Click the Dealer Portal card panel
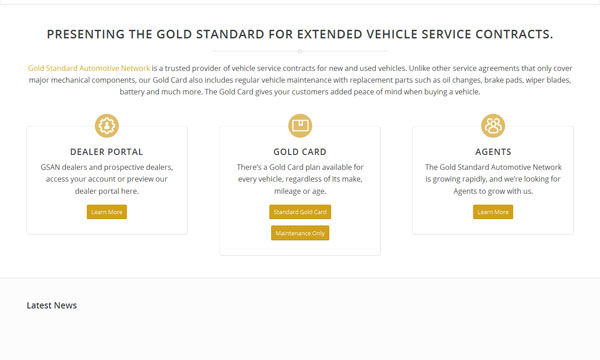The width and height of the screenshot is (600, 360). click(107, 180)
